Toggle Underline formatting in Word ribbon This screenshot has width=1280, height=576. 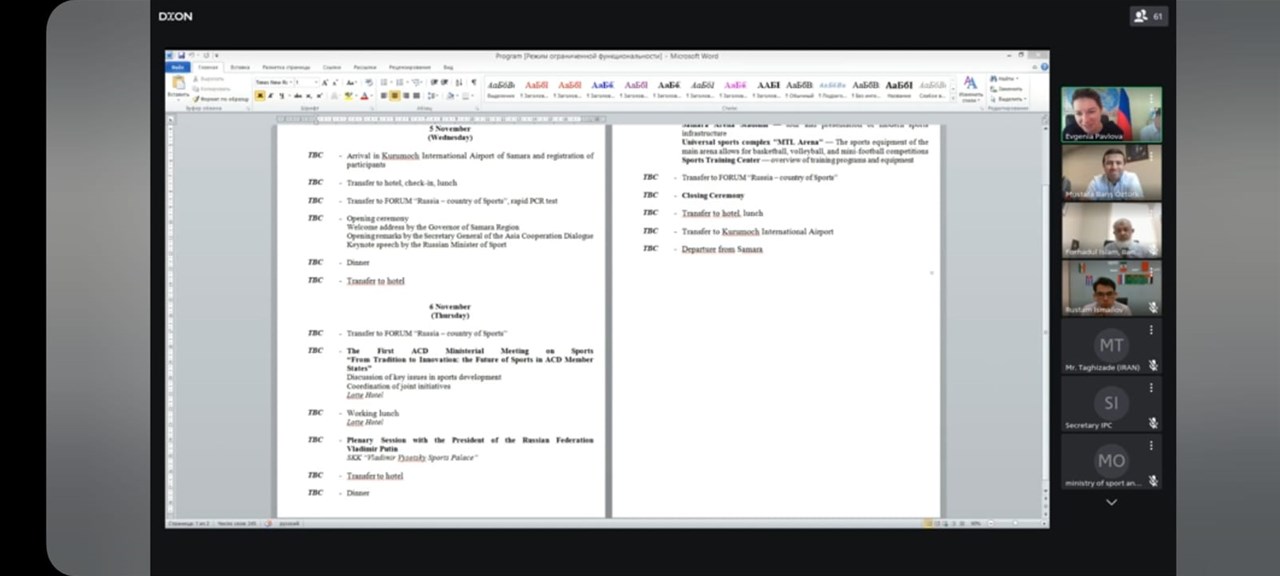[x=280, y=96]
